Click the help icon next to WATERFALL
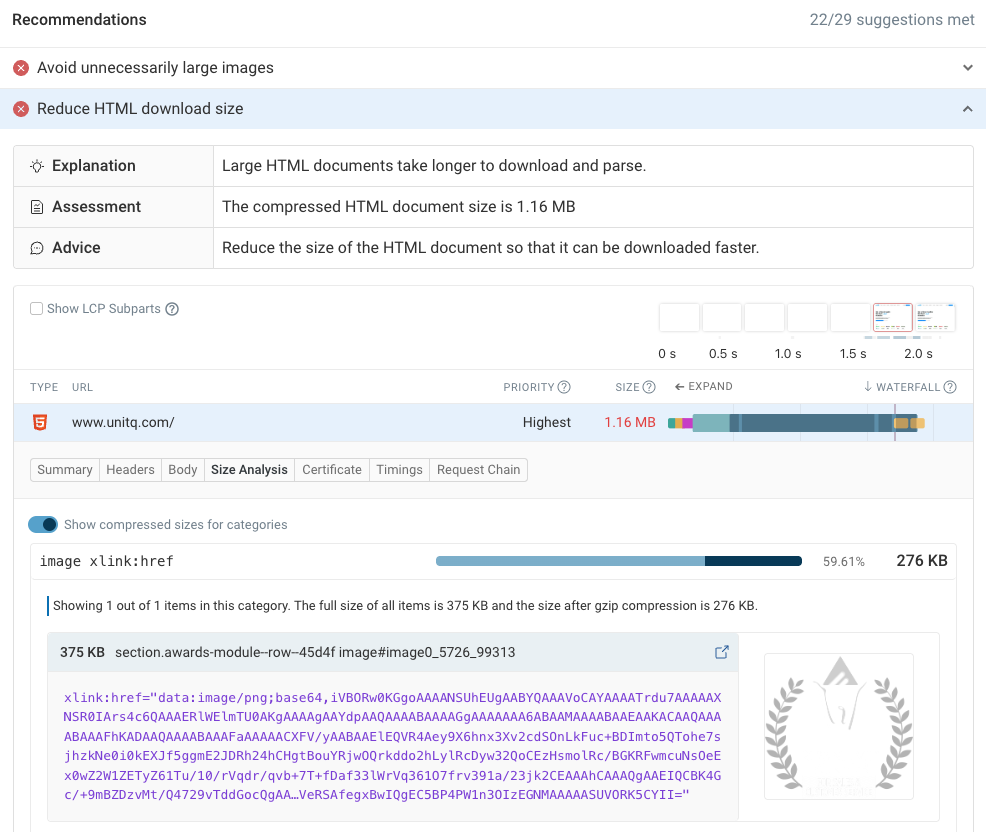The image size is (986, 832). pyautogui.click(x=948, y=387)
